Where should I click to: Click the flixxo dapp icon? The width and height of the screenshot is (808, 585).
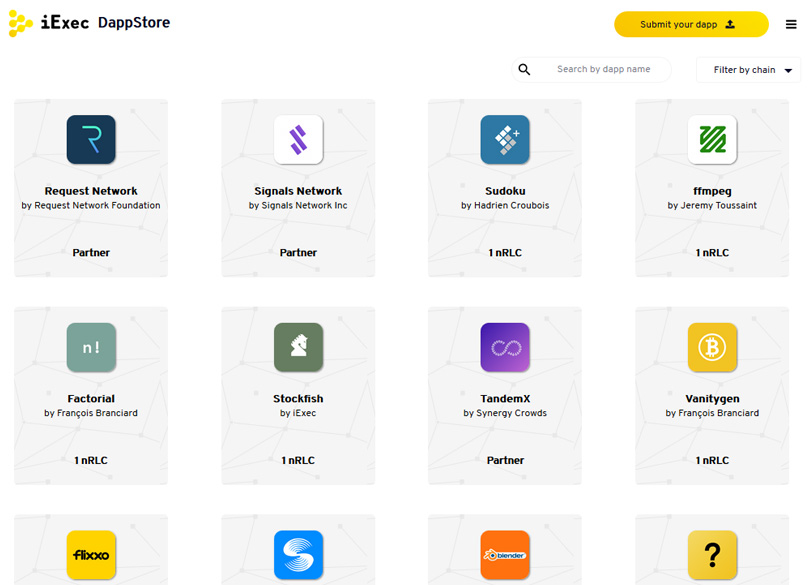(x=91, y=555)
